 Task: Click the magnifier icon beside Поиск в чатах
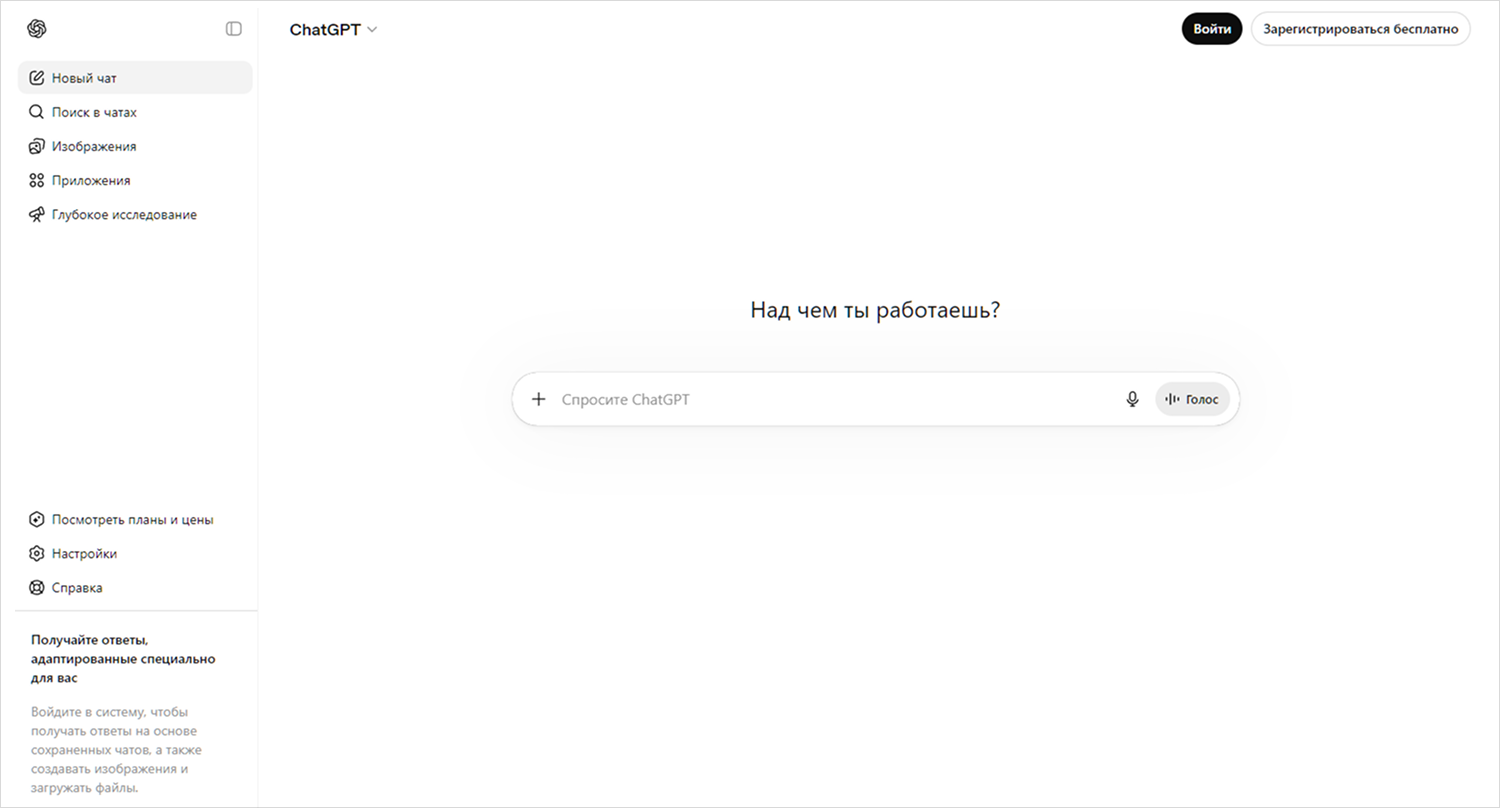point(37,112)
